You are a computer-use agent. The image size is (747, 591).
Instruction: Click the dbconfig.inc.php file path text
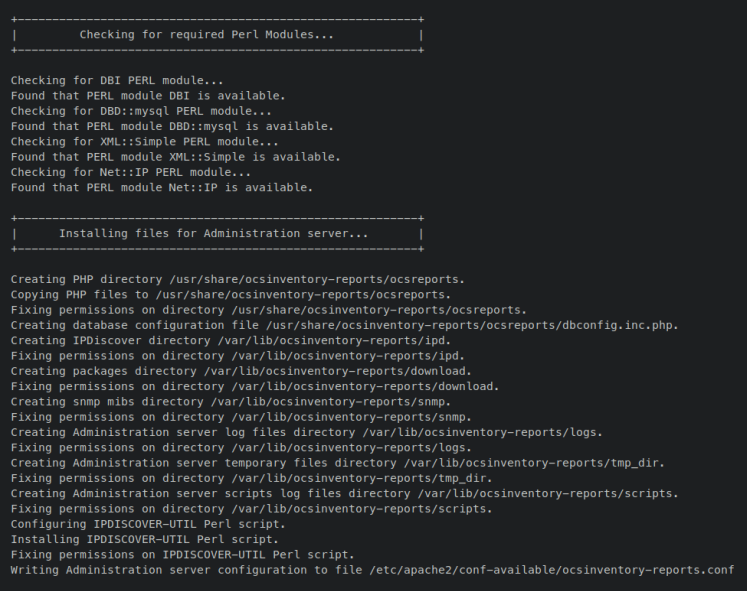[x=478, y=325]
